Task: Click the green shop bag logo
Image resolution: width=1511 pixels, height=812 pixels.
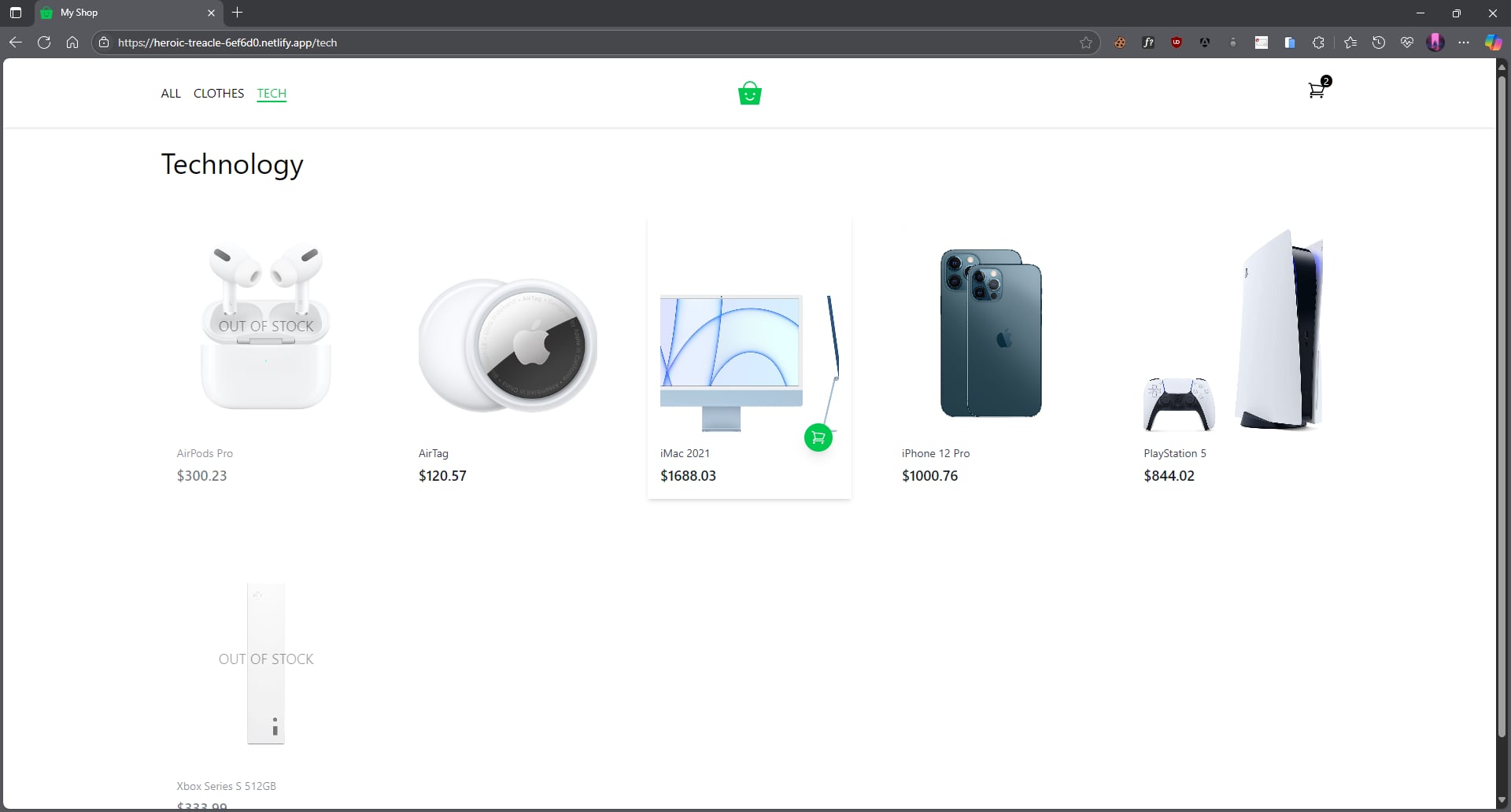Action: click(749, 94)
